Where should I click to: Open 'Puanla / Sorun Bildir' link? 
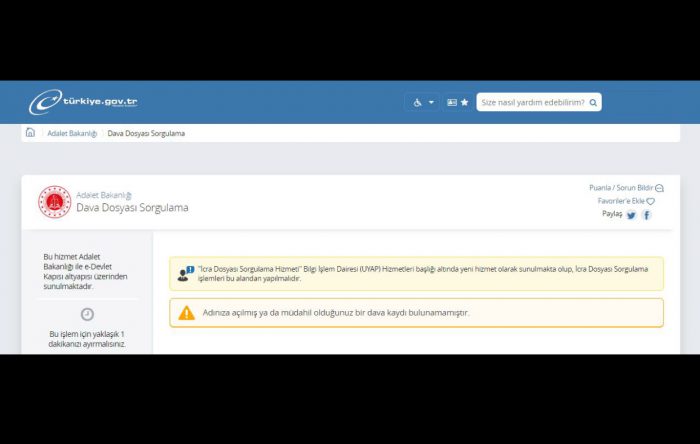tap(621, 188)
